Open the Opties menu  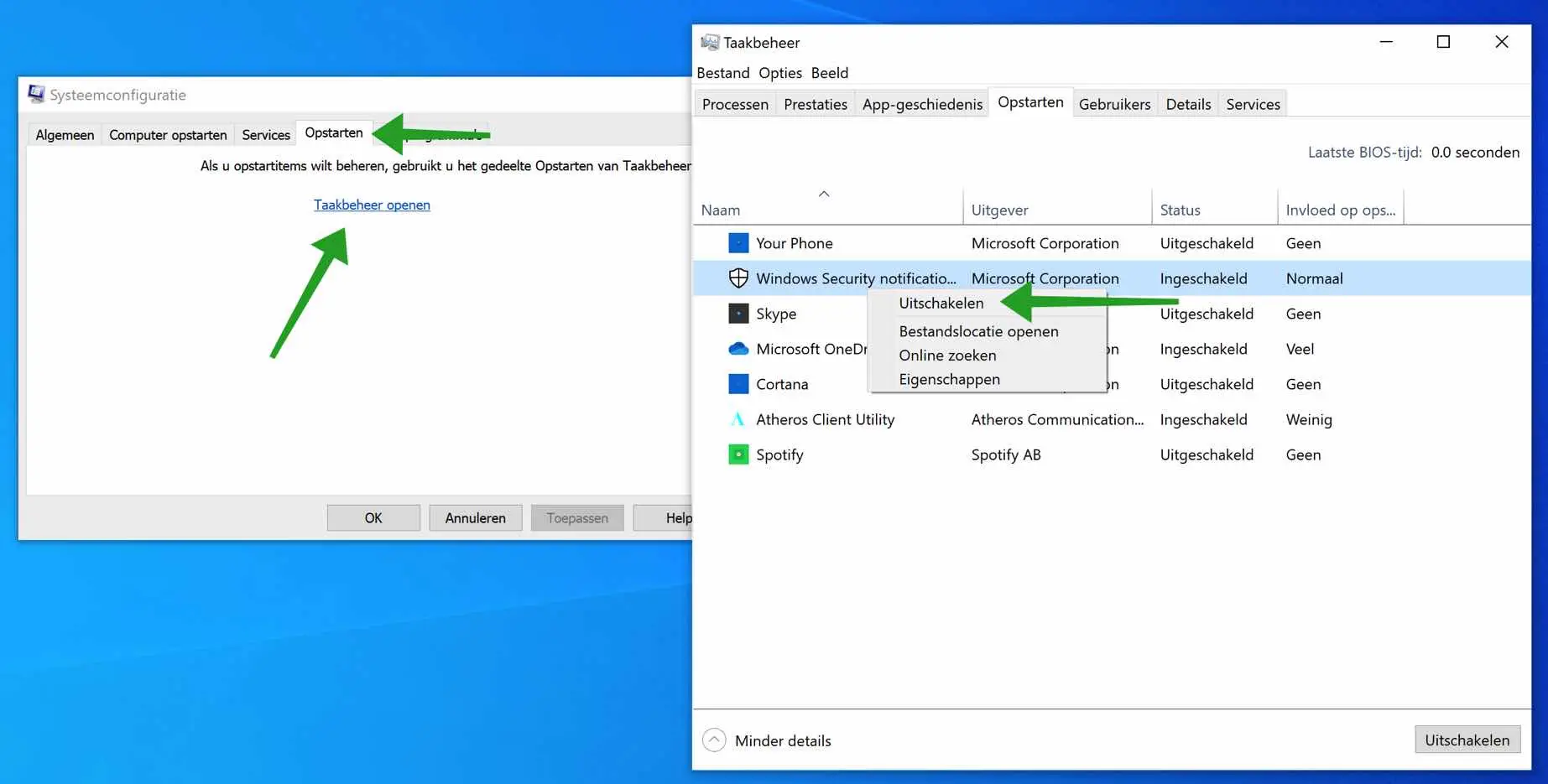[x=780, y=73]
